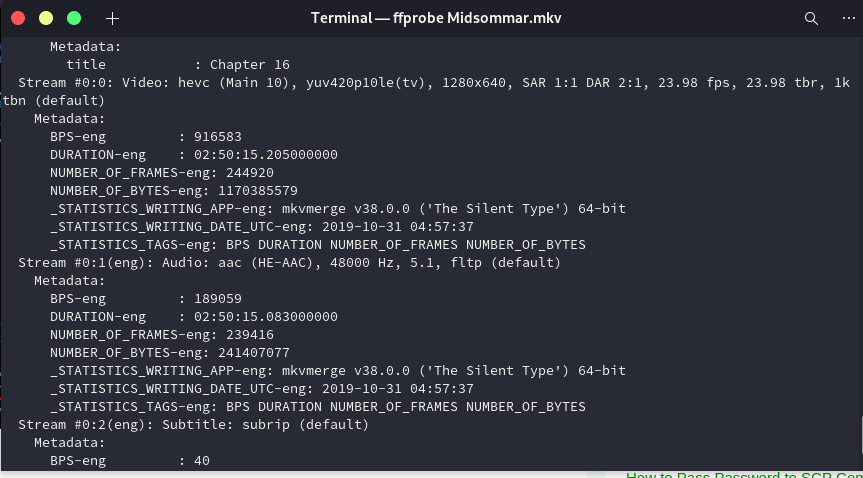Click the Stream #0:1 Audio aac line
The image size is (863, 478).
click(x=290, y=263)
